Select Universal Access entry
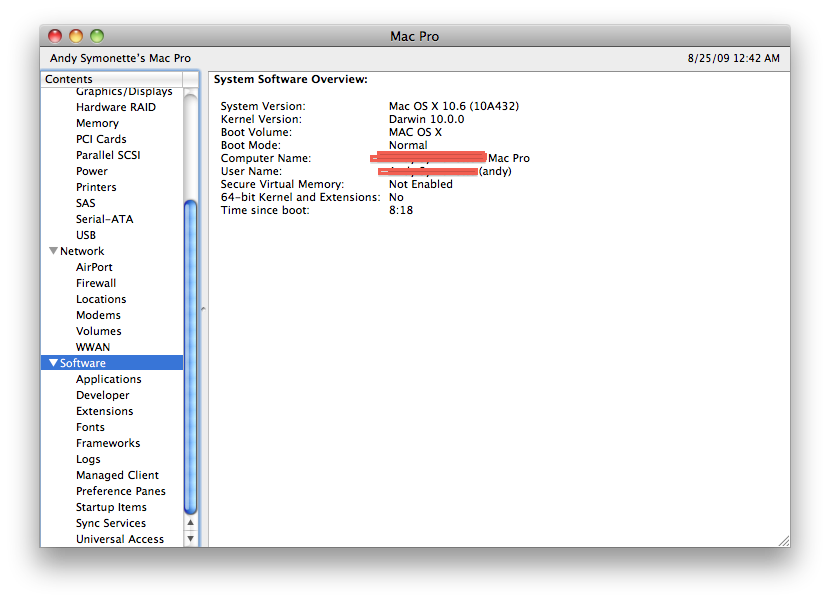Image resolution: width=830 pixels, height=602 pixels. click(x=120, y=539)
